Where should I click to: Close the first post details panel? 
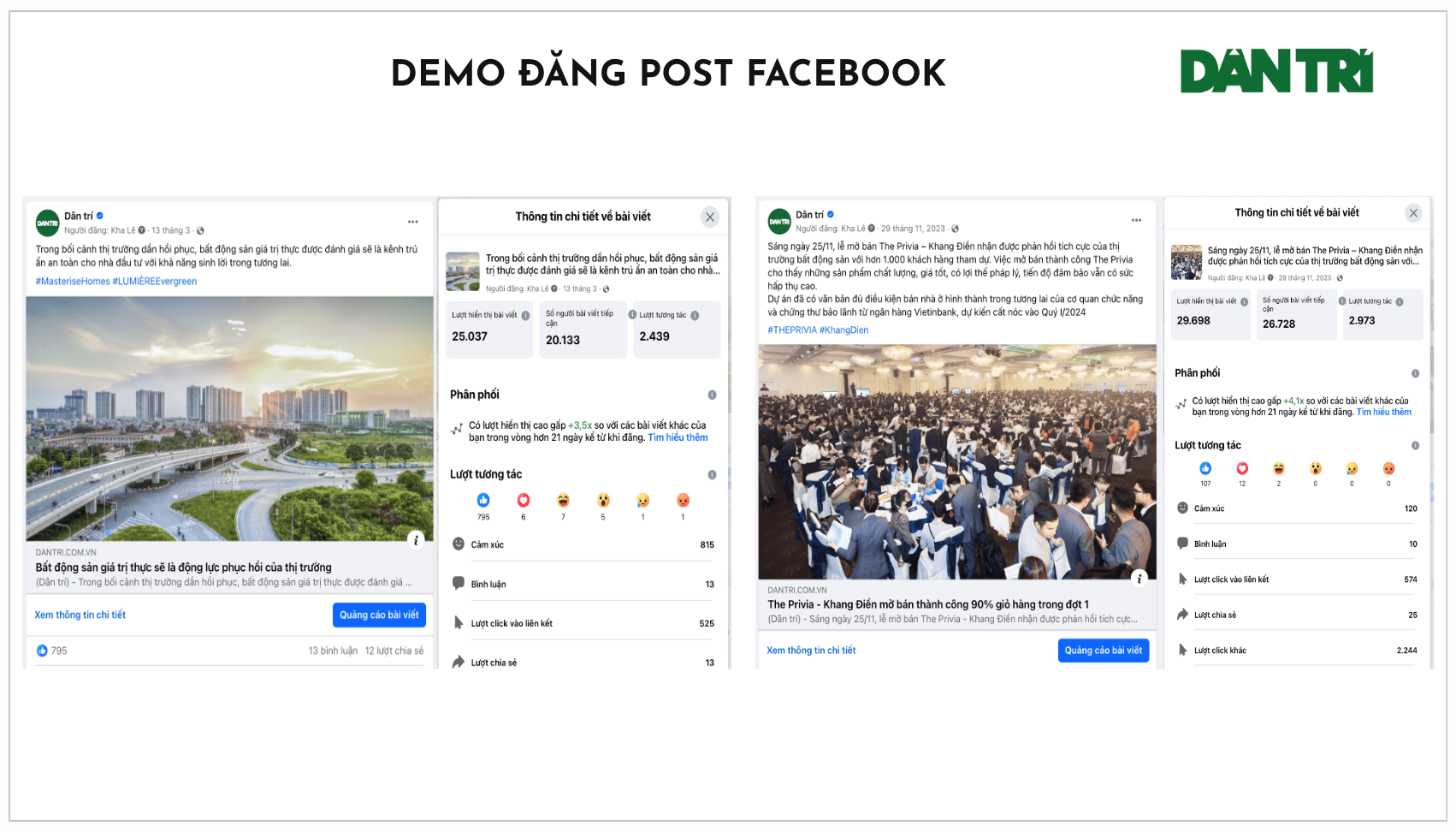pos(710,217)
